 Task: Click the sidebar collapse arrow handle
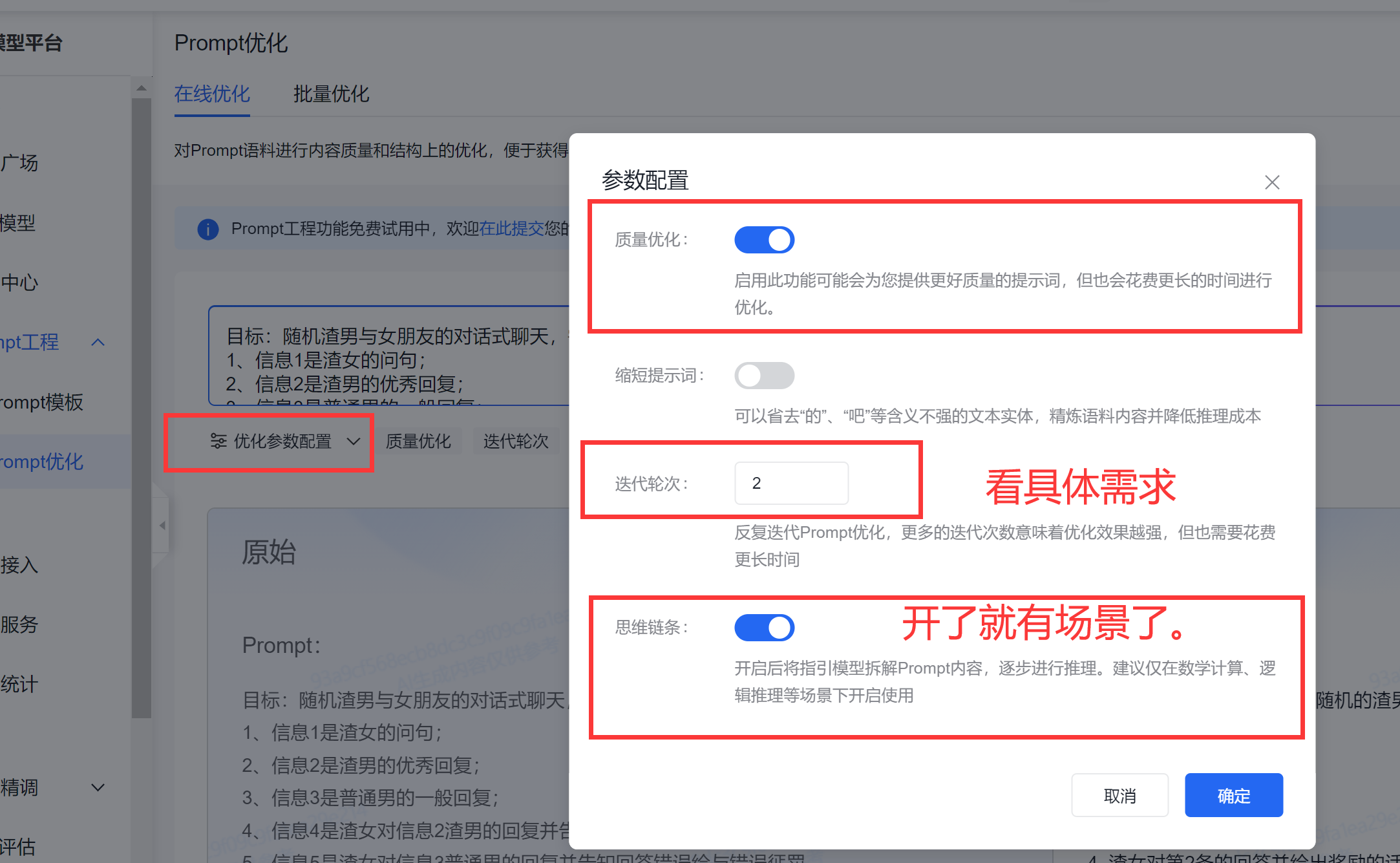162,526
